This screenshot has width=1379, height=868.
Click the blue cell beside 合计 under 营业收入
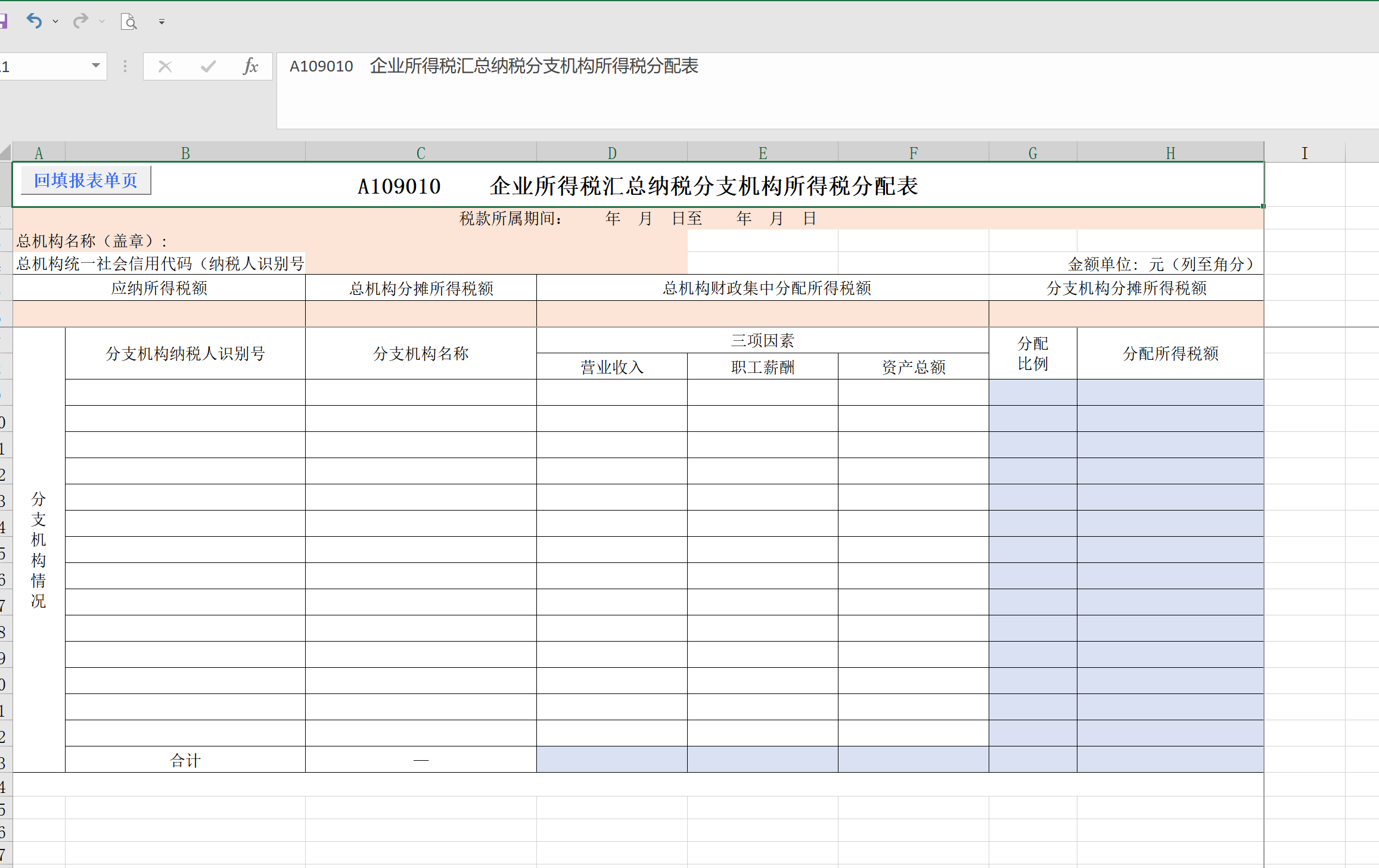click(611, 760)
